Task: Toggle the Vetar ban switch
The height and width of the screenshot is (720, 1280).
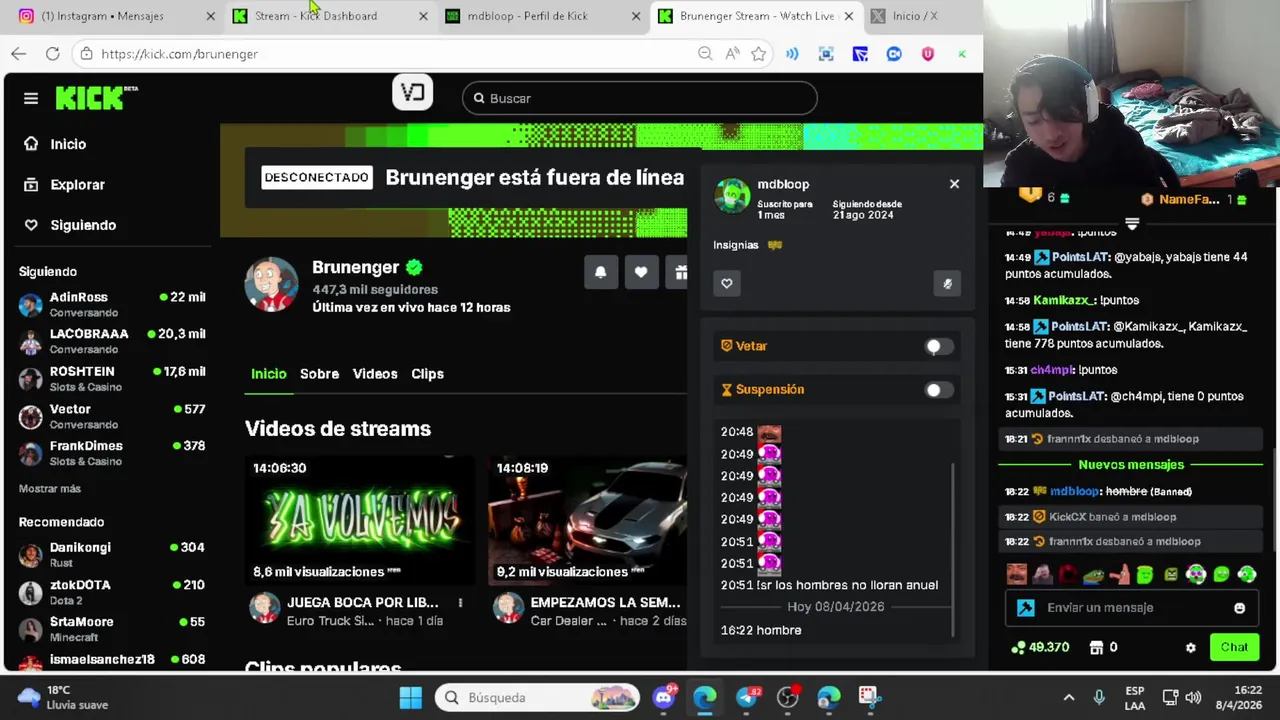Action: [x=938, y=346]
